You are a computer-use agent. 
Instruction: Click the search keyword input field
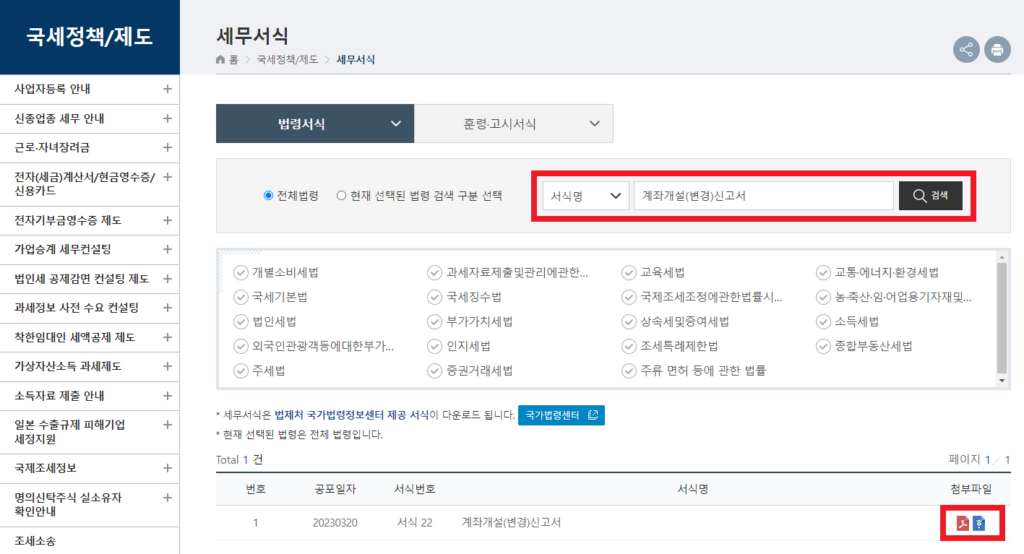coord(763,196)
